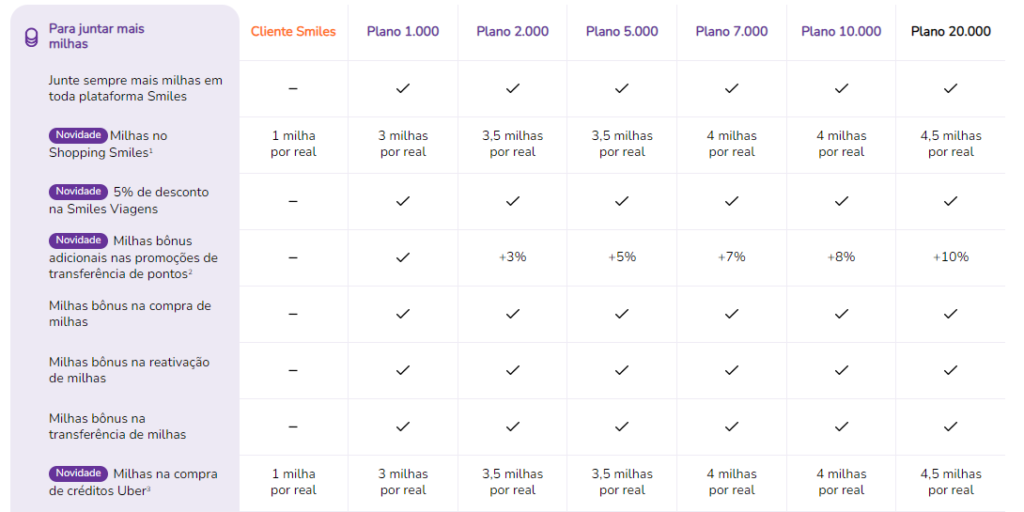Click Plano 20.000 checkmark for 5% de desconto row
This screenshot has height=512, width=1024.
pyautogui.click(x=950, y=201)
